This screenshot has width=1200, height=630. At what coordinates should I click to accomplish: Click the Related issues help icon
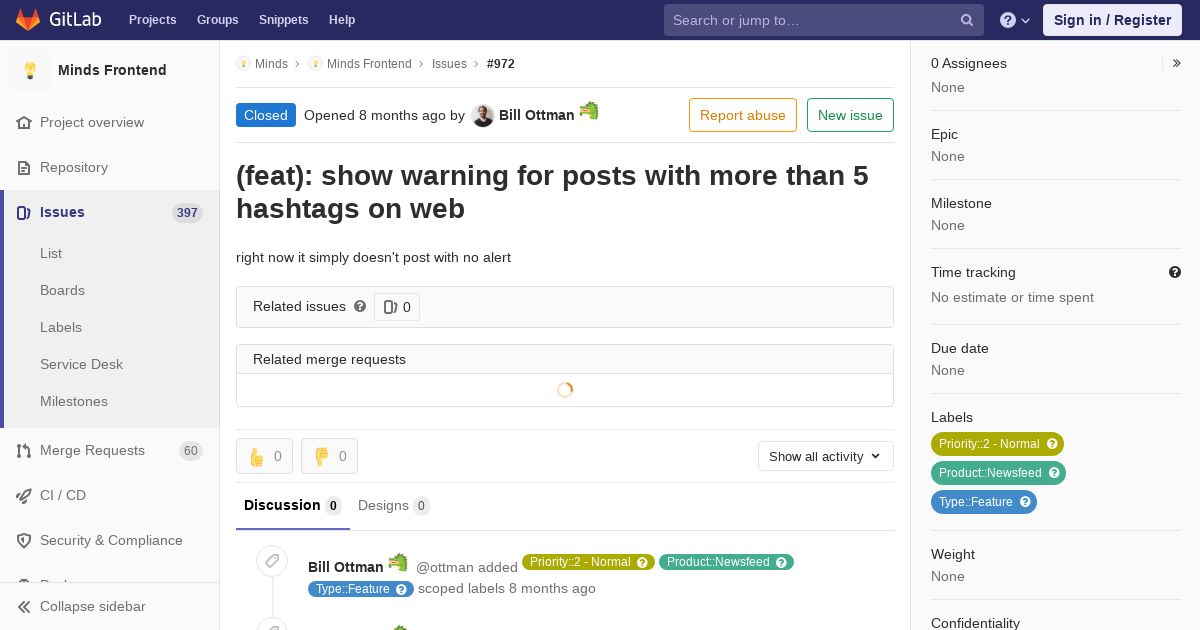[360, 306]
